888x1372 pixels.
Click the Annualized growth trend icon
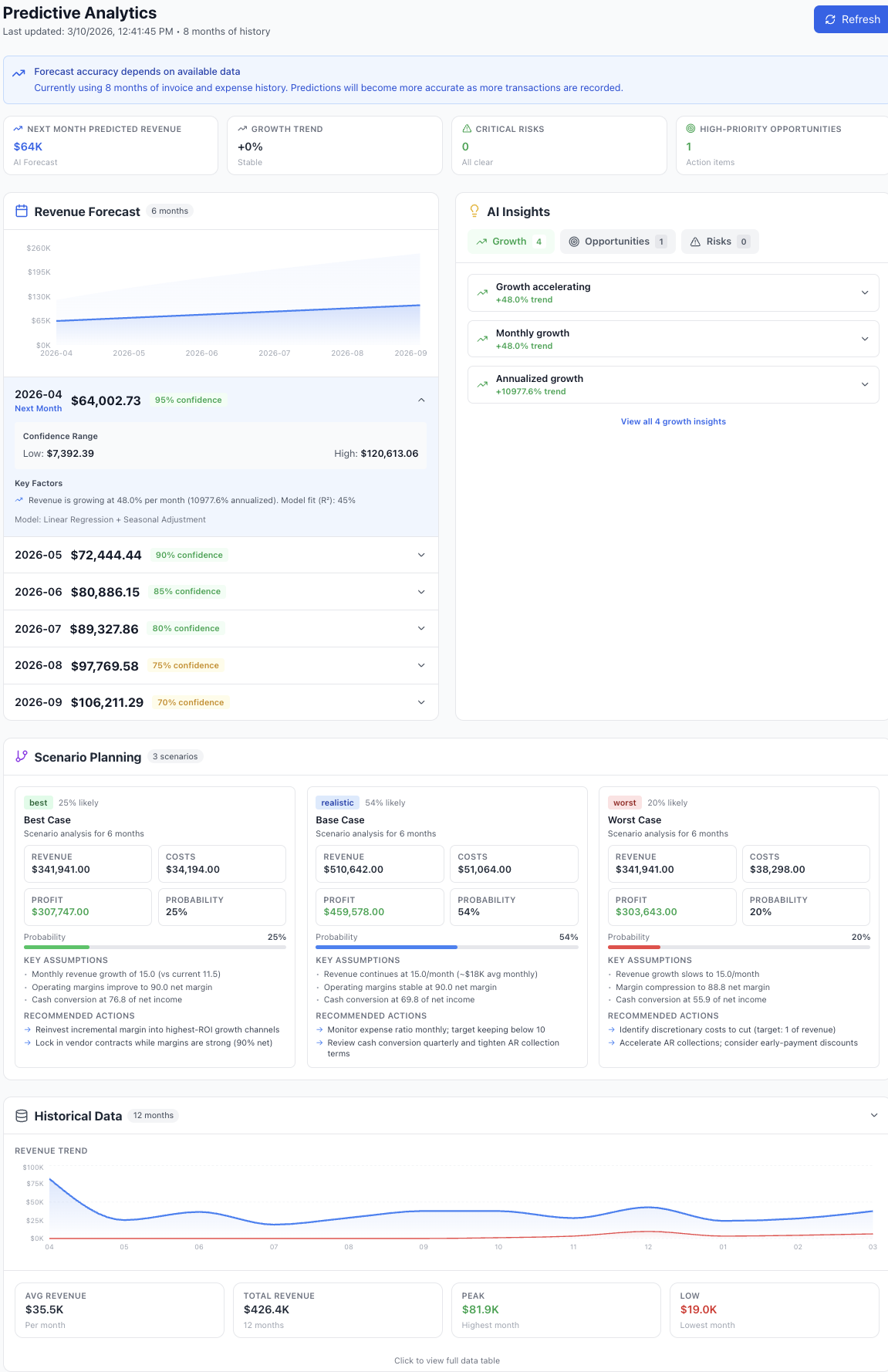(482, 384)
